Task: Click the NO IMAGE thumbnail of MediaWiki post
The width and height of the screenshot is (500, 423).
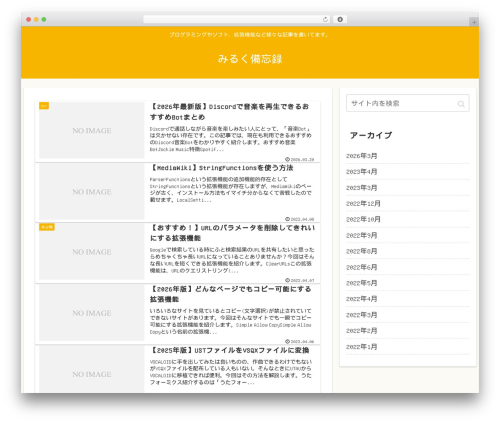Action: (x=92, y=192)
